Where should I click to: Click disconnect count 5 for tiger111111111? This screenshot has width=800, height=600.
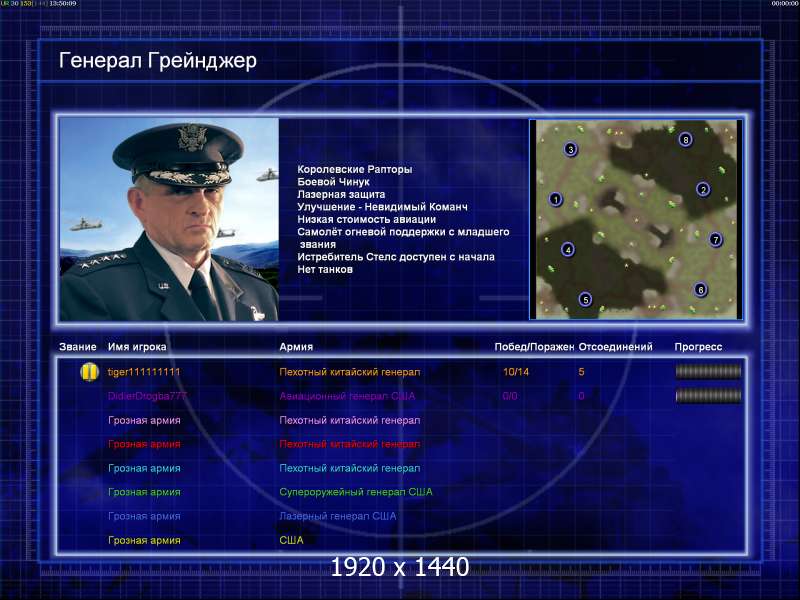point(581,372)
